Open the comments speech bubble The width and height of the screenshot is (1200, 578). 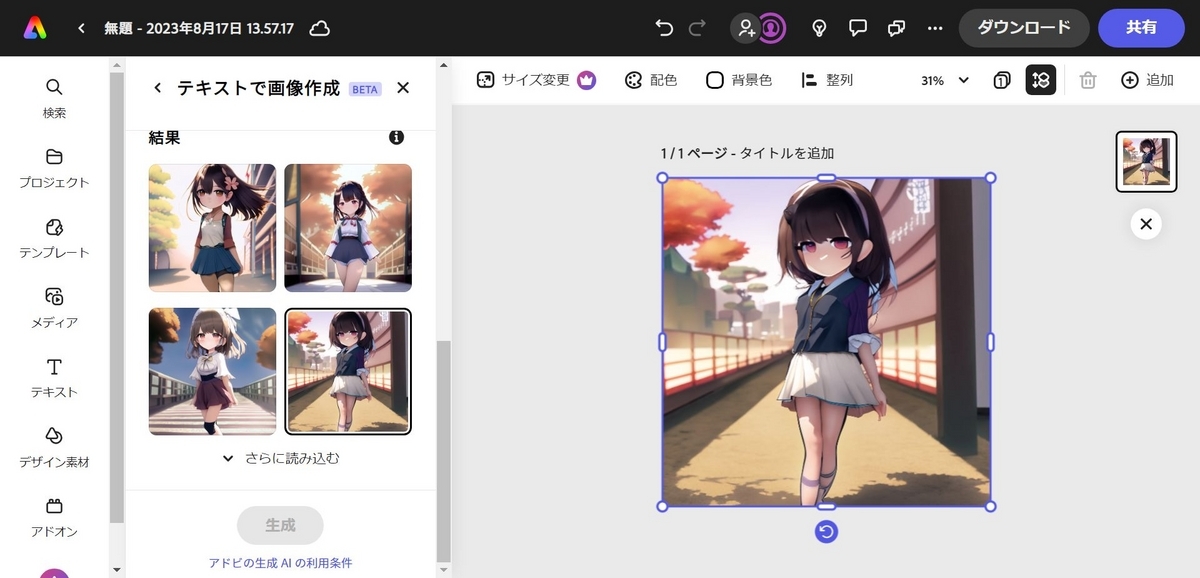857,28
